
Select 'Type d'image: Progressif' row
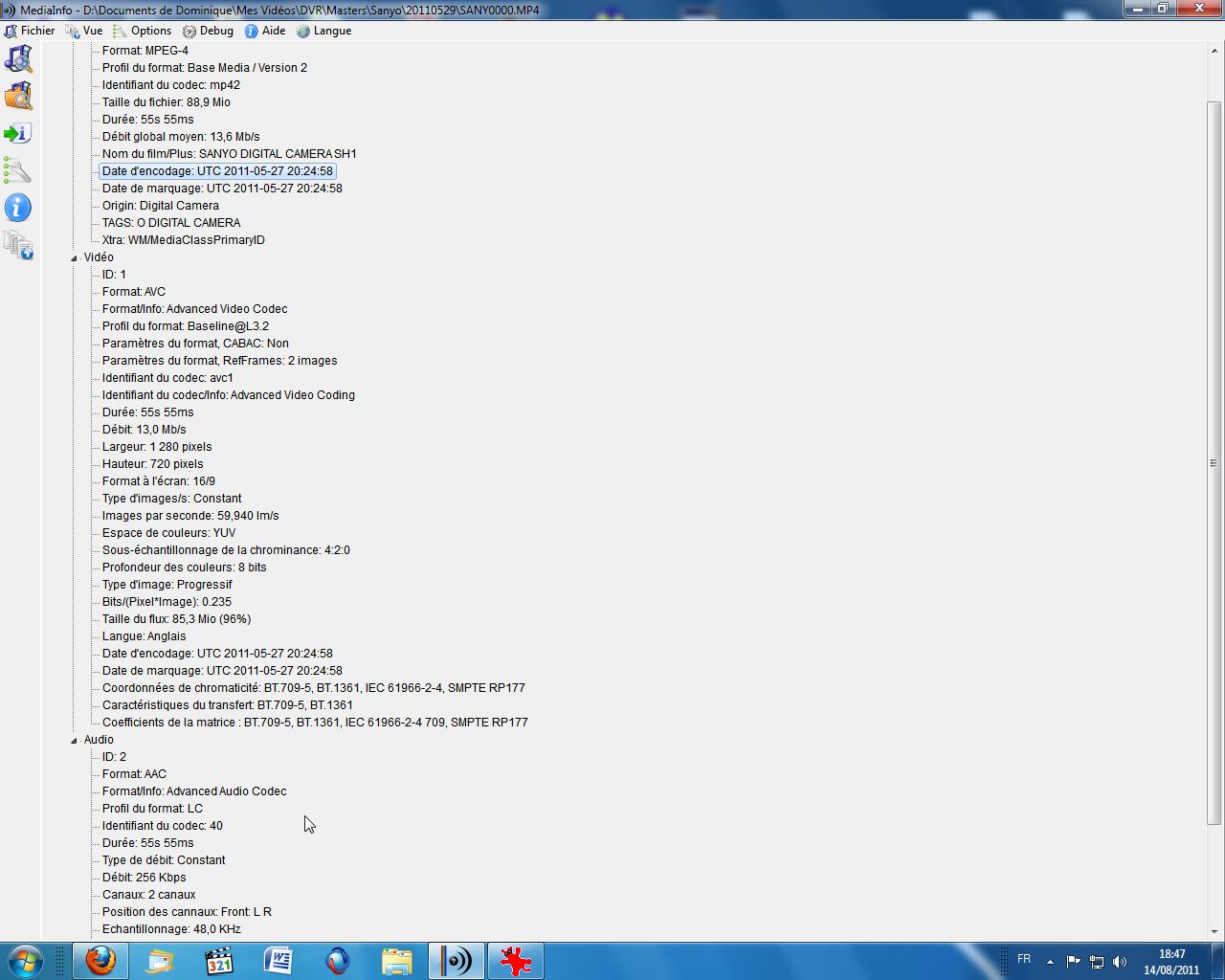(167, 585)
